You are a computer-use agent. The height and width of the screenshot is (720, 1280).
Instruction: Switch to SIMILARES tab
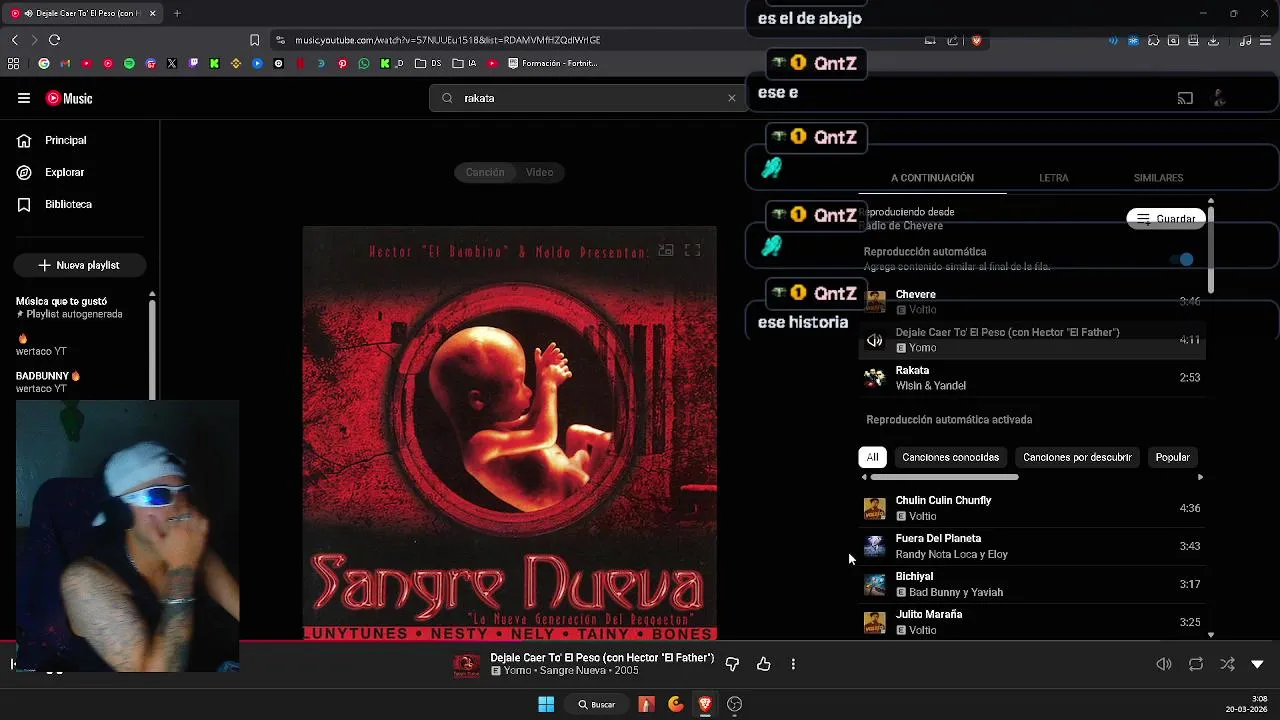tap(1158, 178)
